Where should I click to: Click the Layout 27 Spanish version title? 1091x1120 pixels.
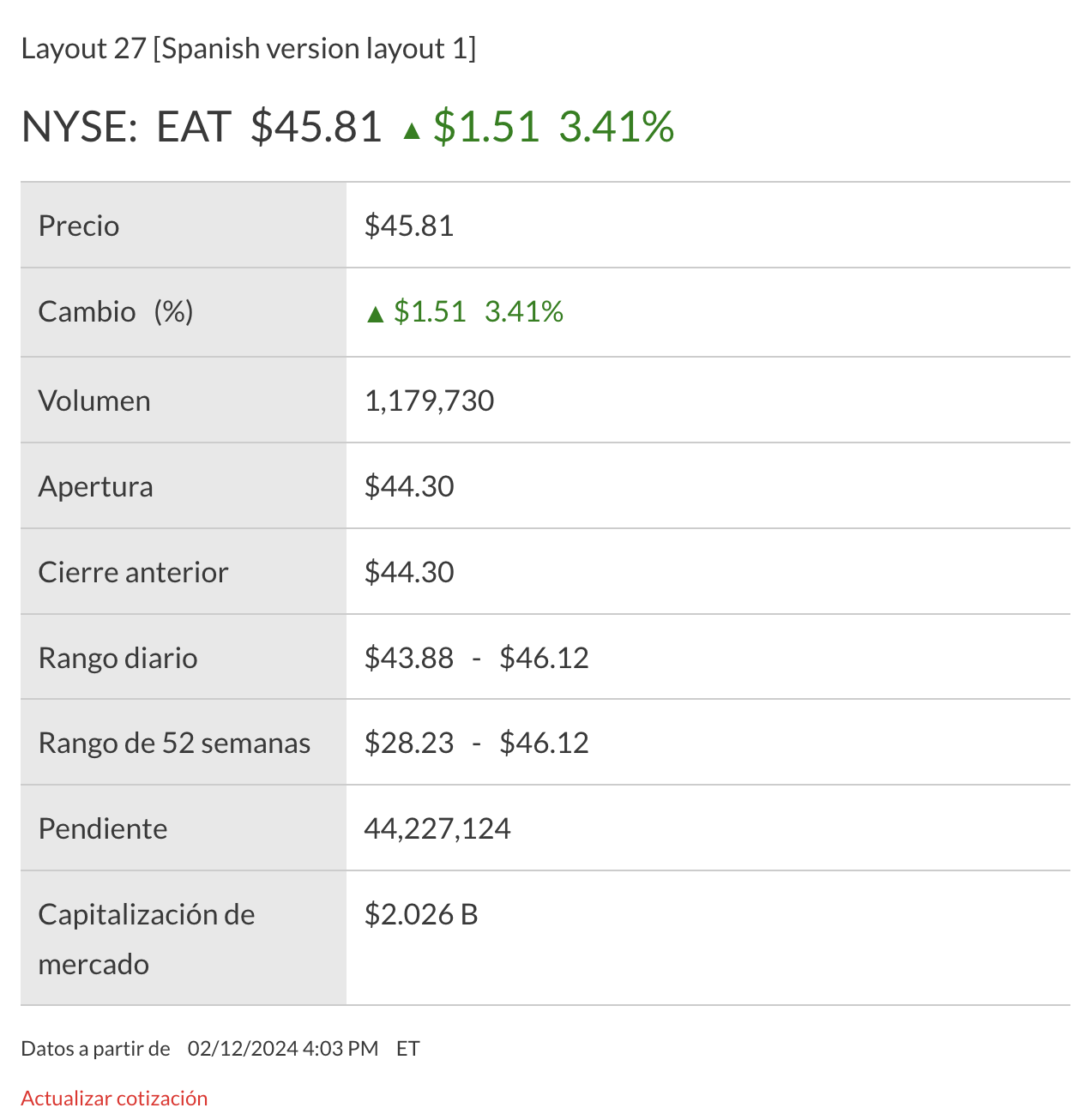pyautogui.click(x=249, y=49)
